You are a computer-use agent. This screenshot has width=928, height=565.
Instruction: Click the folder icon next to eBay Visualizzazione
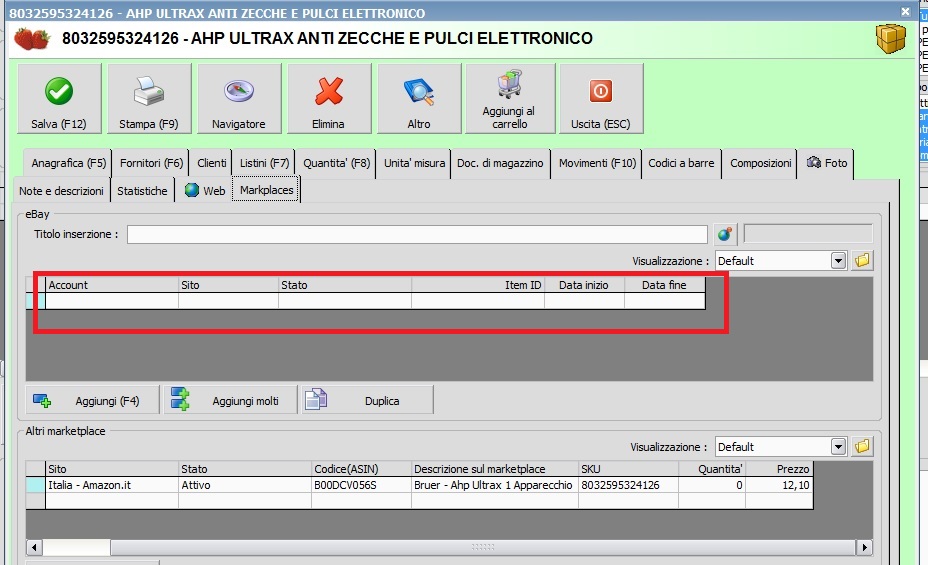[x=862, y=260]
